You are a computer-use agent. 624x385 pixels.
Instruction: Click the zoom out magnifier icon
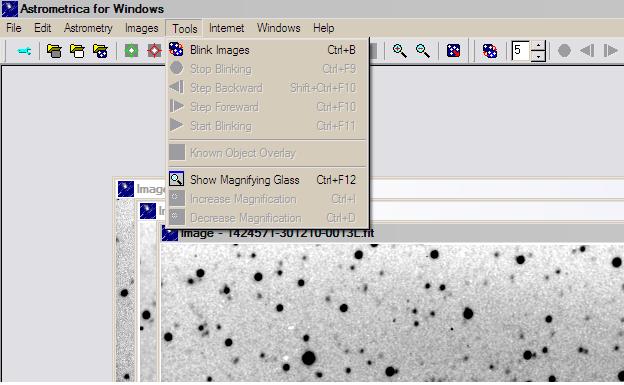tap(423, 51)
